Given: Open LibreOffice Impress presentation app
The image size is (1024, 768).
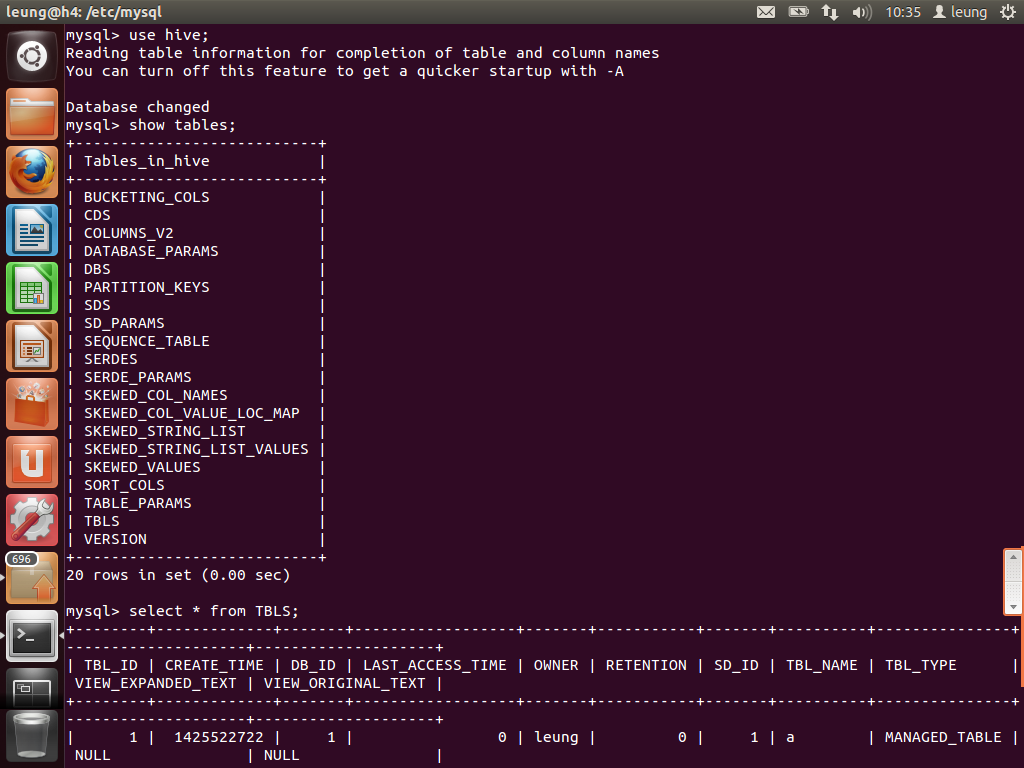Looking at the screenshot, I should coord(32,347).
